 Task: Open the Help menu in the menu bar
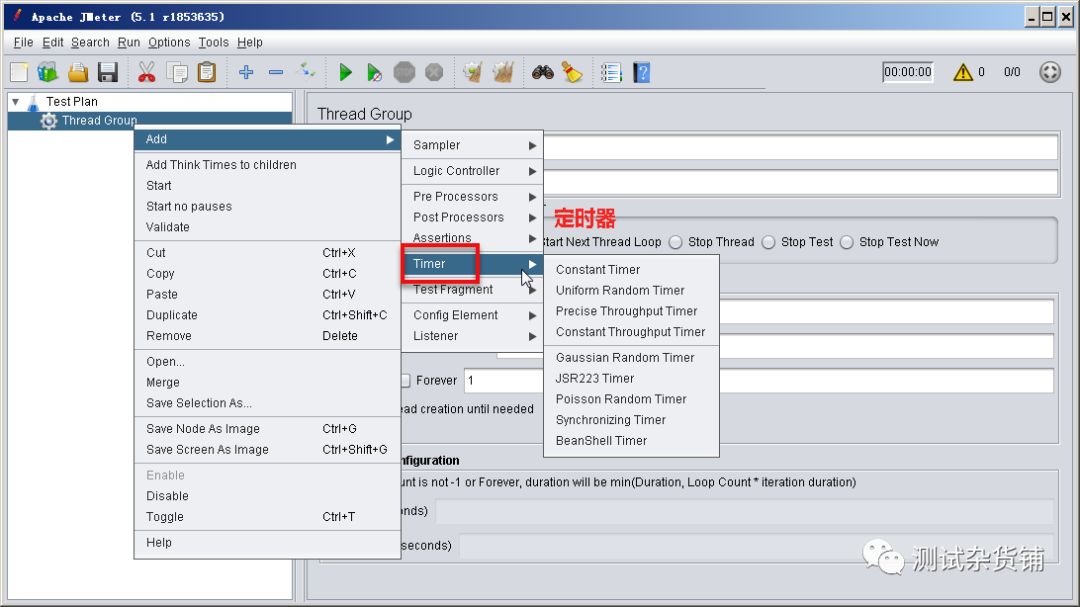[x=249, y=43]
